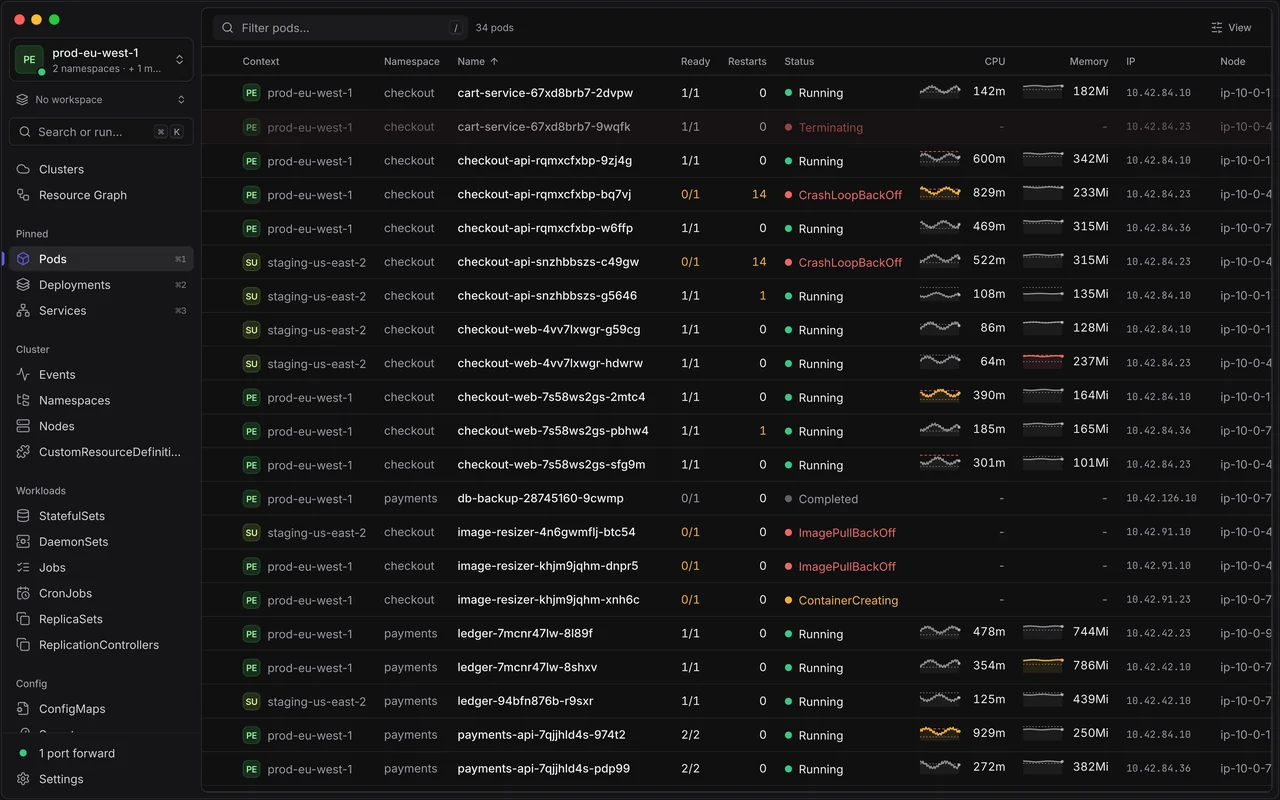The height and width of the screenshot is (800, 1280).
Task: Open the Events pulse icon
Action: [23, 374]
